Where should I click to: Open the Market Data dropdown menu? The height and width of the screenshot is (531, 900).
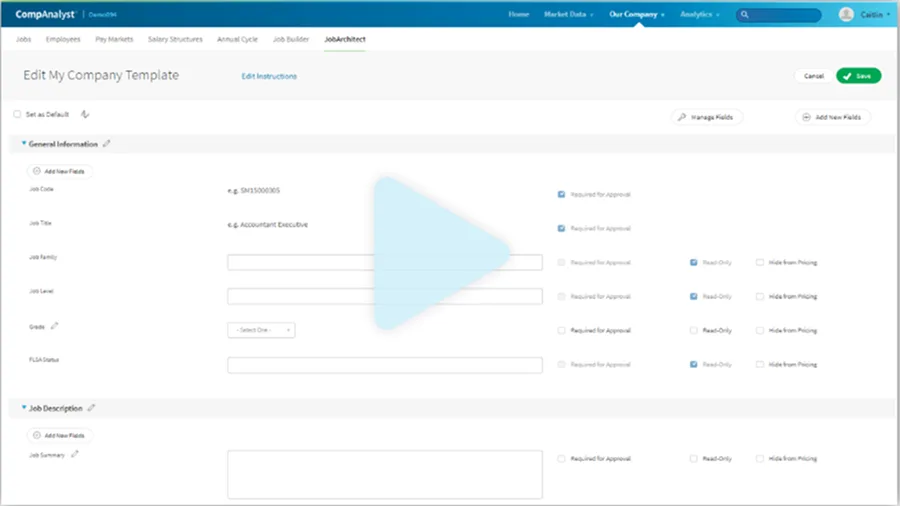click(568, 14)
